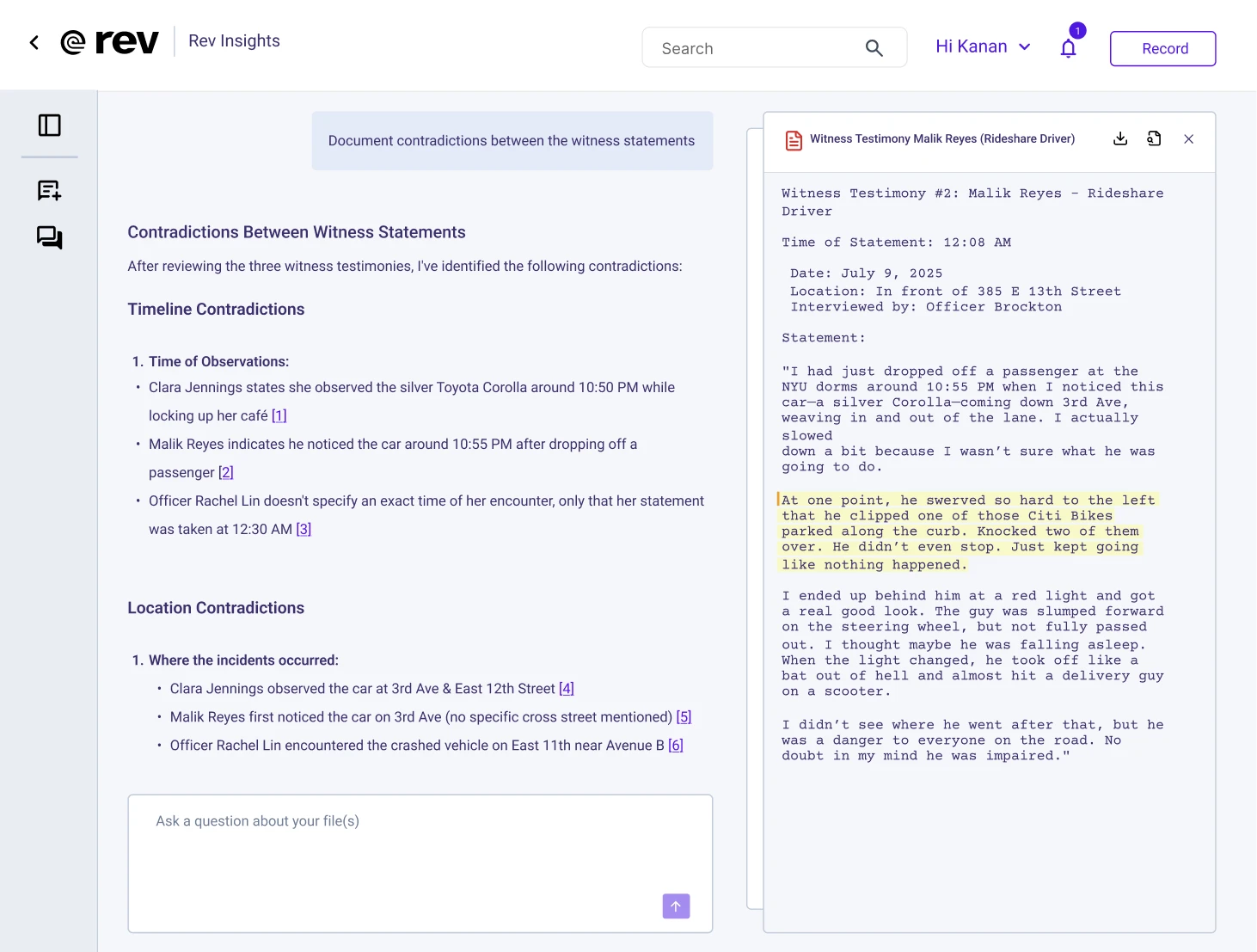Screen dimensions: 1257x952
Task: Toggle the left sidebar panel icon
Action: point(49,125)
